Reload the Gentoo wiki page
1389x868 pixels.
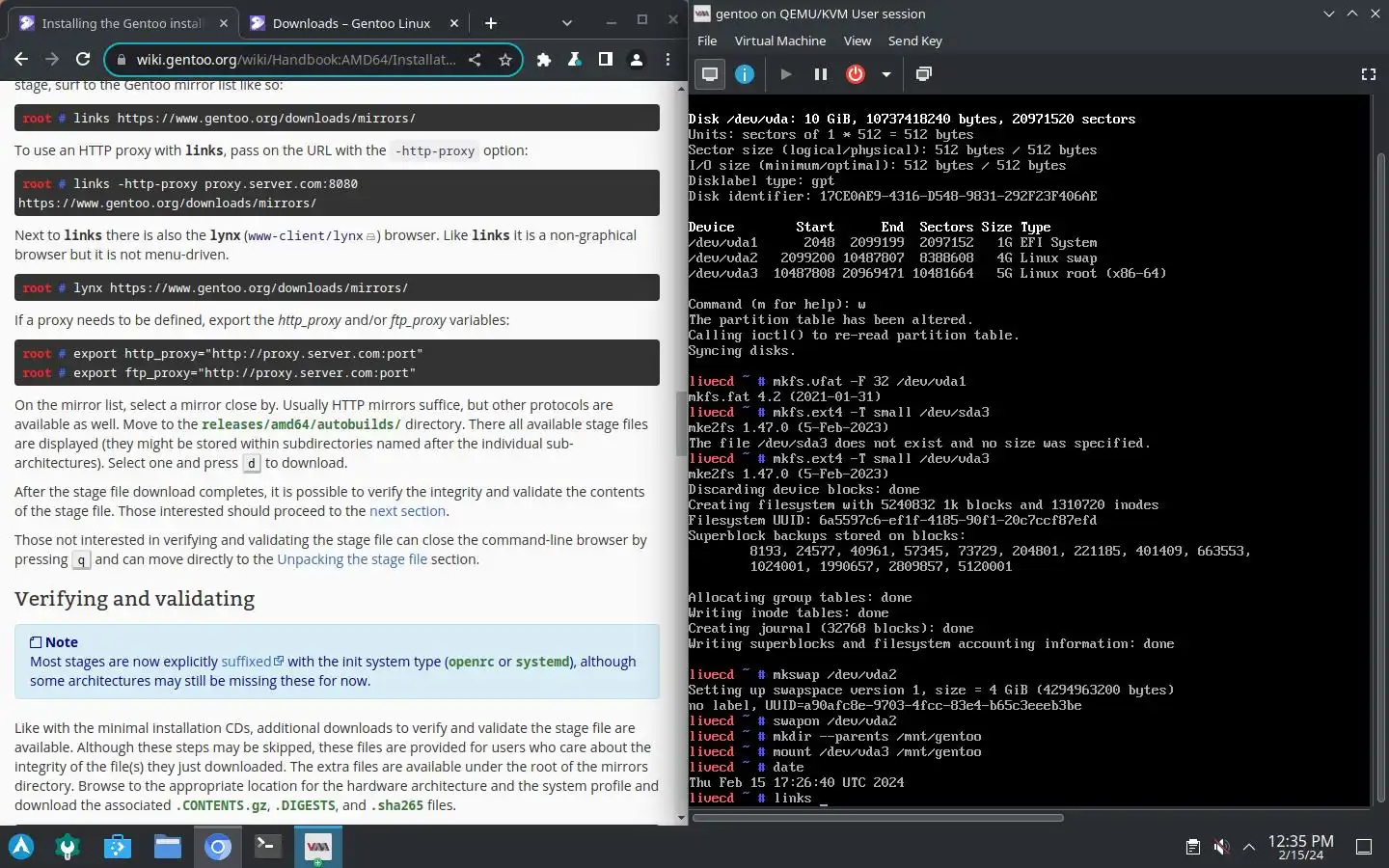coord(83,60)
